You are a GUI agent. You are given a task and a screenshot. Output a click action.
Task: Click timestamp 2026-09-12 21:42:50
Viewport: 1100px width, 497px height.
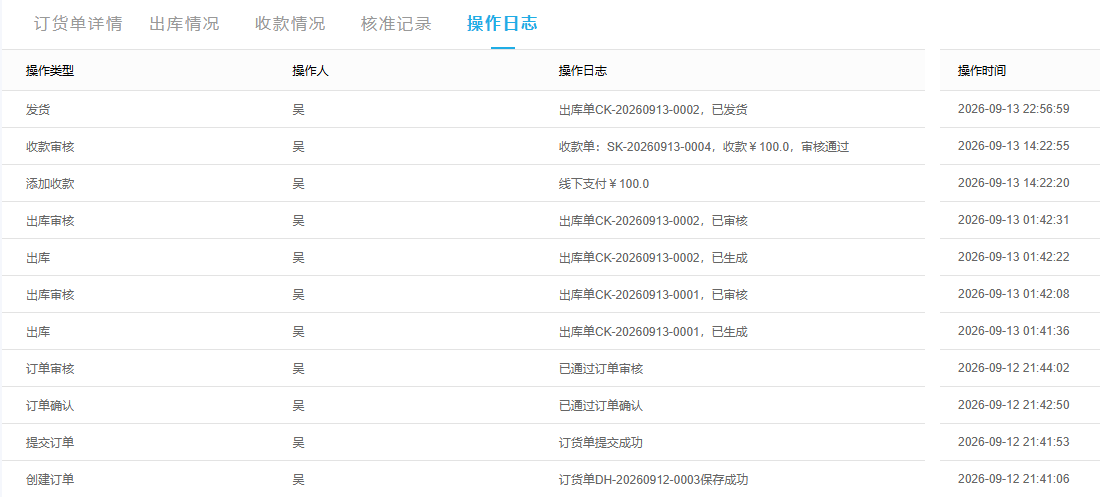1013,406
